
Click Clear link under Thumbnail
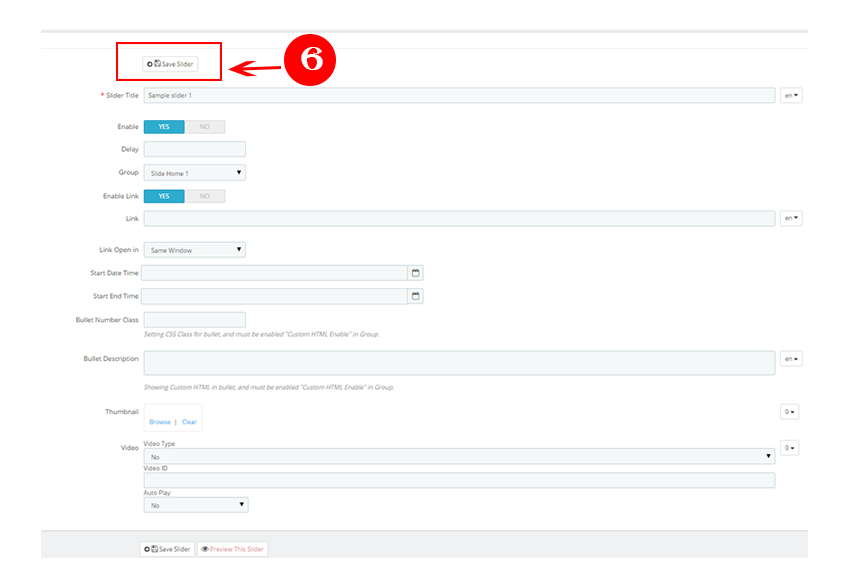tap(189, 422)
